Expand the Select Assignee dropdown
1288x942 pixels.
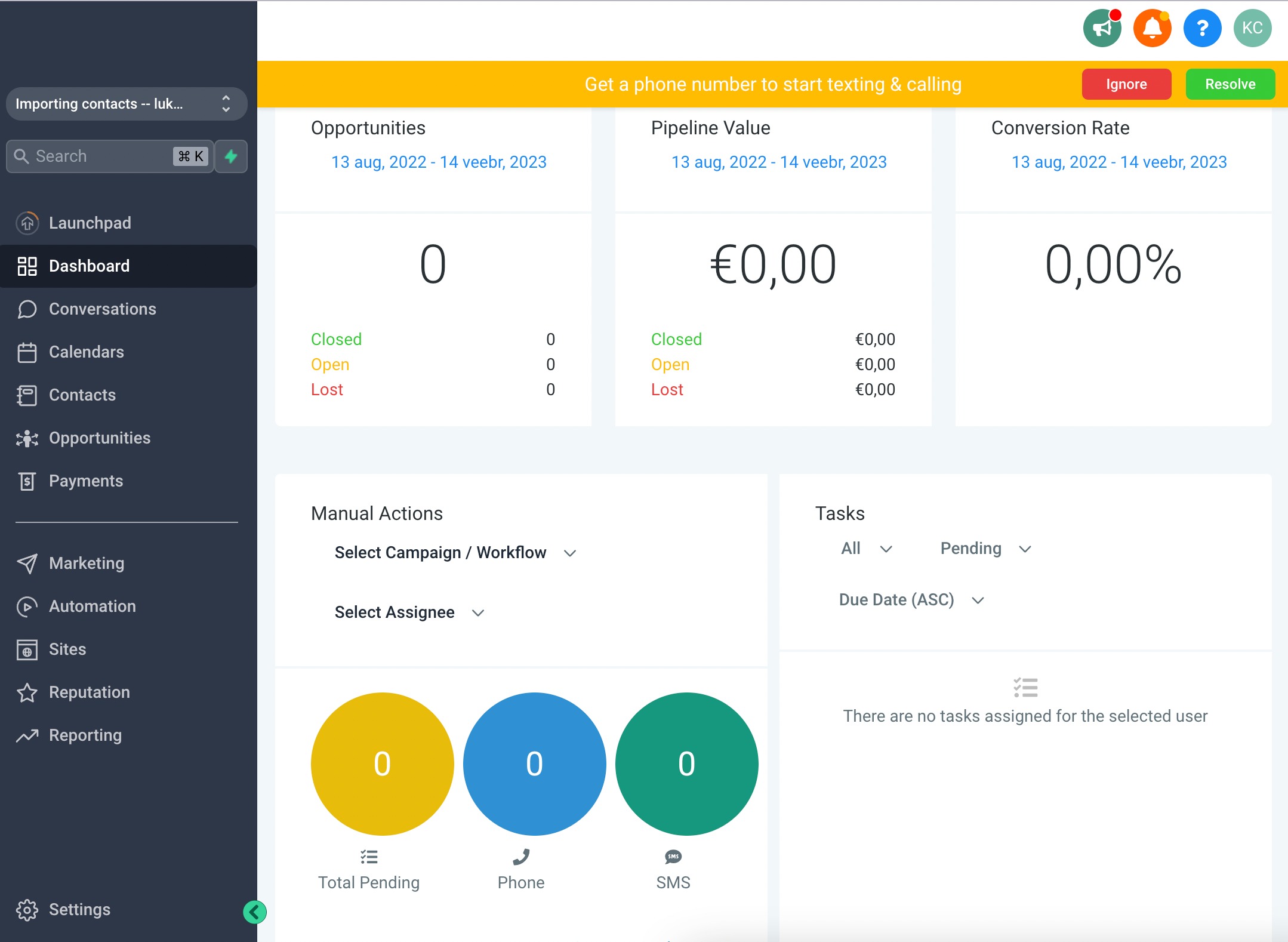point(409,612)
